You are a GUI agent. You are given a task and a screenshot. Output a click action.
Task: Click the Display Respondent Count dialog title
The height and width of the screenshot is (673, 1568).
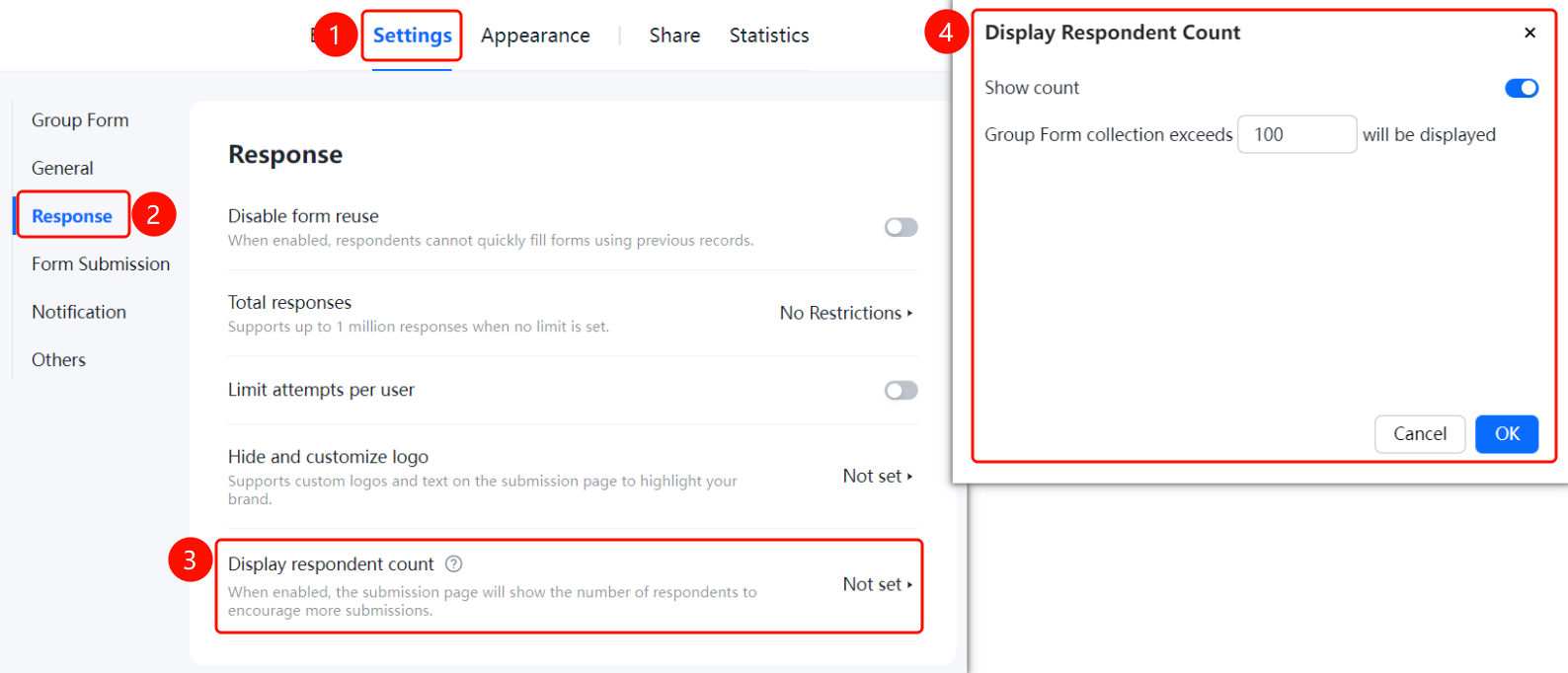pyautogui.click(x=1112, y=33)
